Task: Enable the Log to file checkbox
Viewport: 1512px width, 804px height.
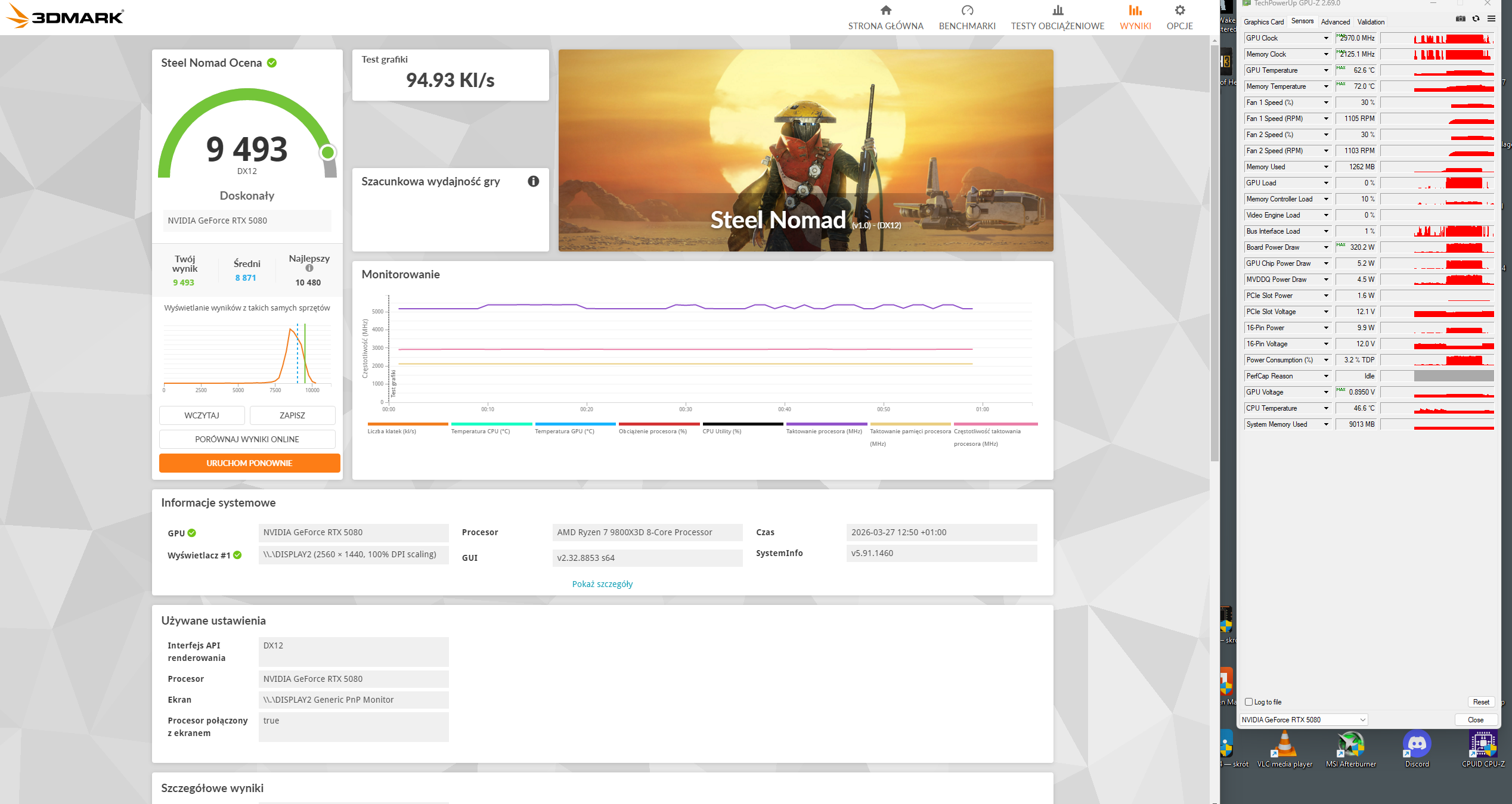Action: point(1248,702)
